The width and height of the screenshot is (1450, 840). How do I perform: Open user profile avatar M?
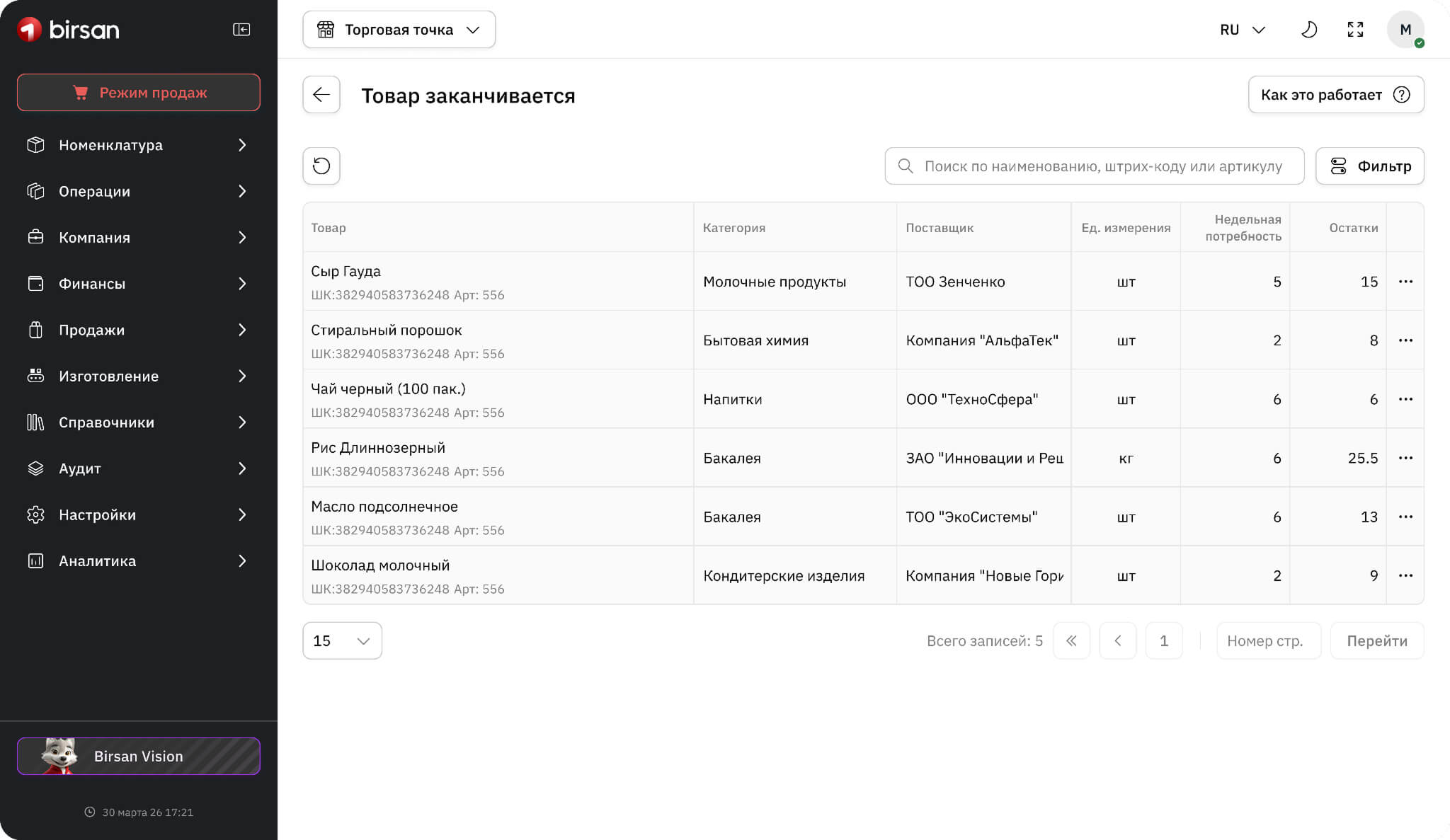click(1405, 29)
